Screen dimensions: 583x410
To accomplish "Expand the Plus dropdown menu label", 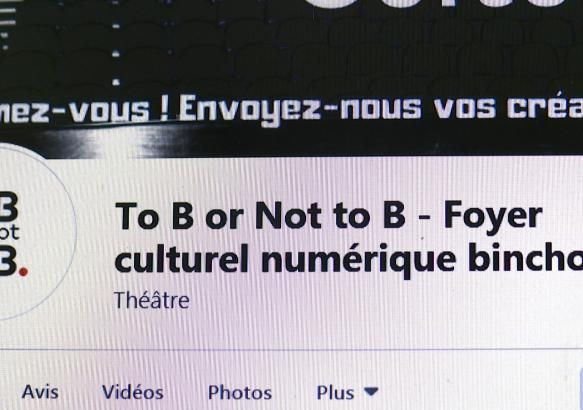I will 335,393.
